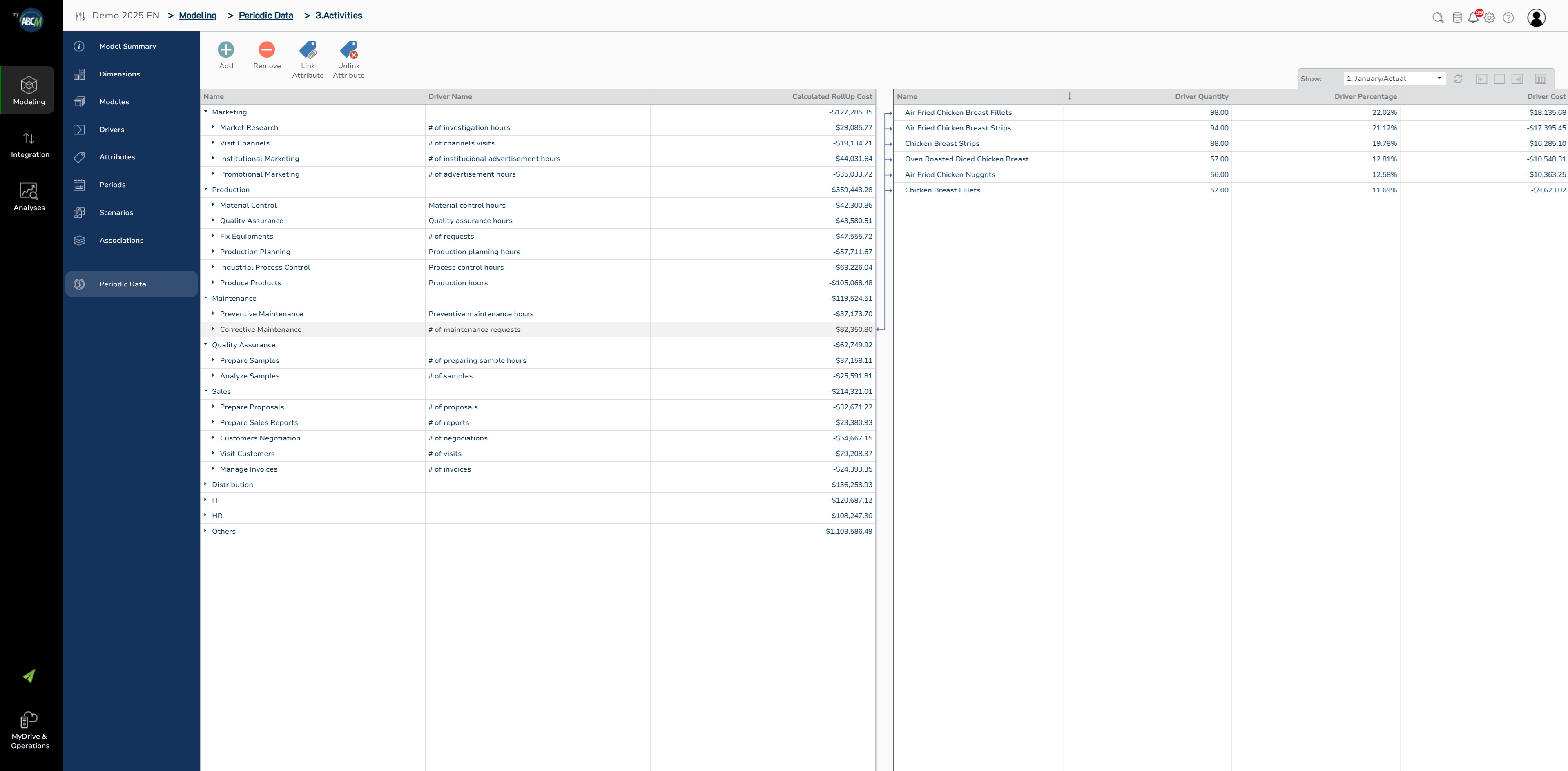Click the red Remove icon
The image size is (1568, 771).
(267, 49)
